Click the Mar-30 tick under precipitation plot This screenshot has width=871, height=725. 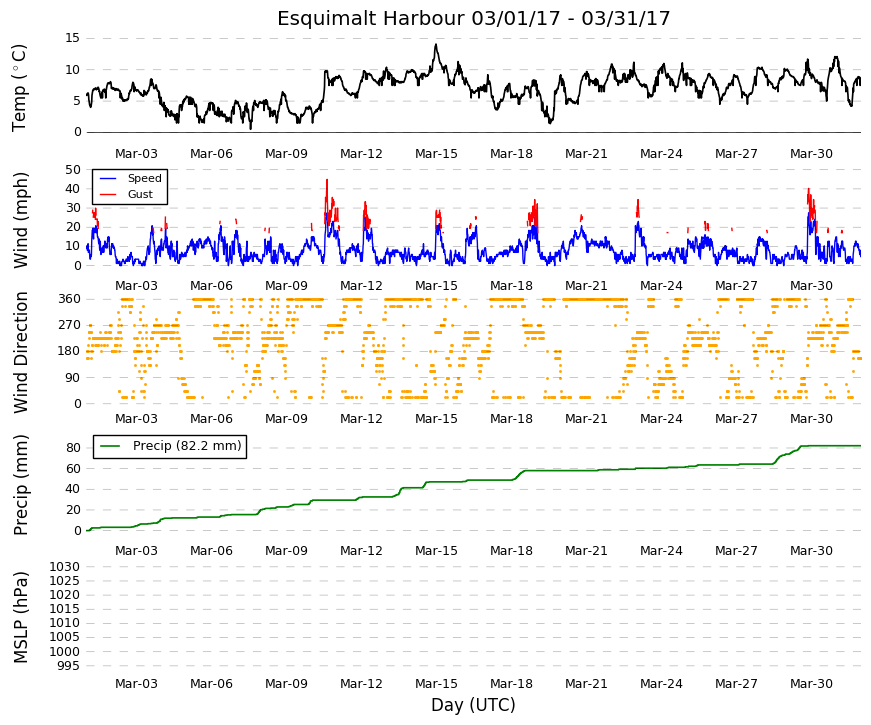tap(811, 551)
